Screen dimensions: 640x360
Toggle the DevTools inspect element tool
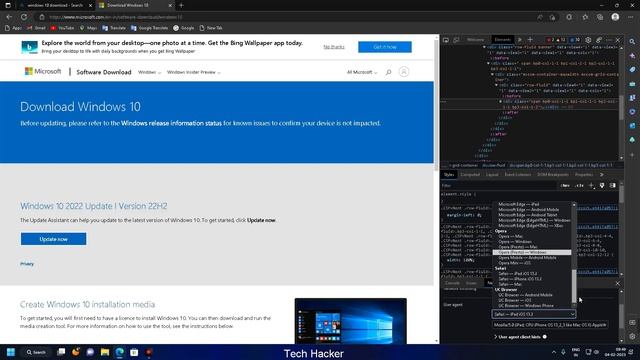[x=446, y=40]
